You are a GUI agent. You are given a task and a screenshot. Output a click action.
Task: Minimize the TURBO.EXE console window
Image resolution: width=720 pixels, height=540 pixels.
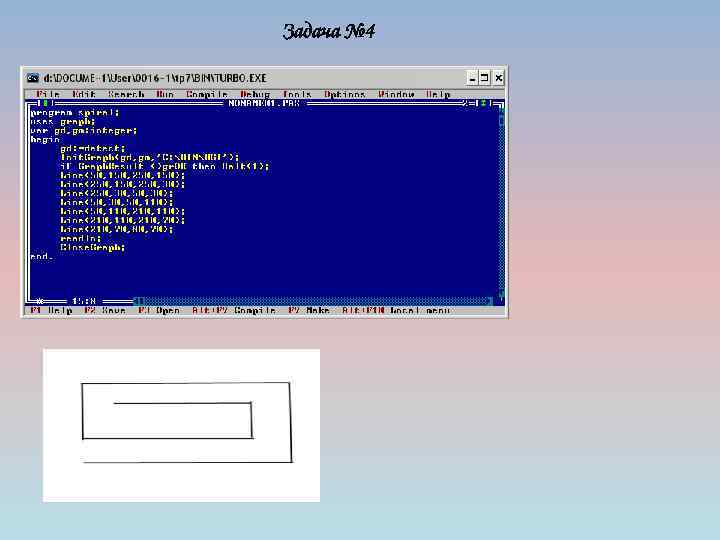(472, 78)
